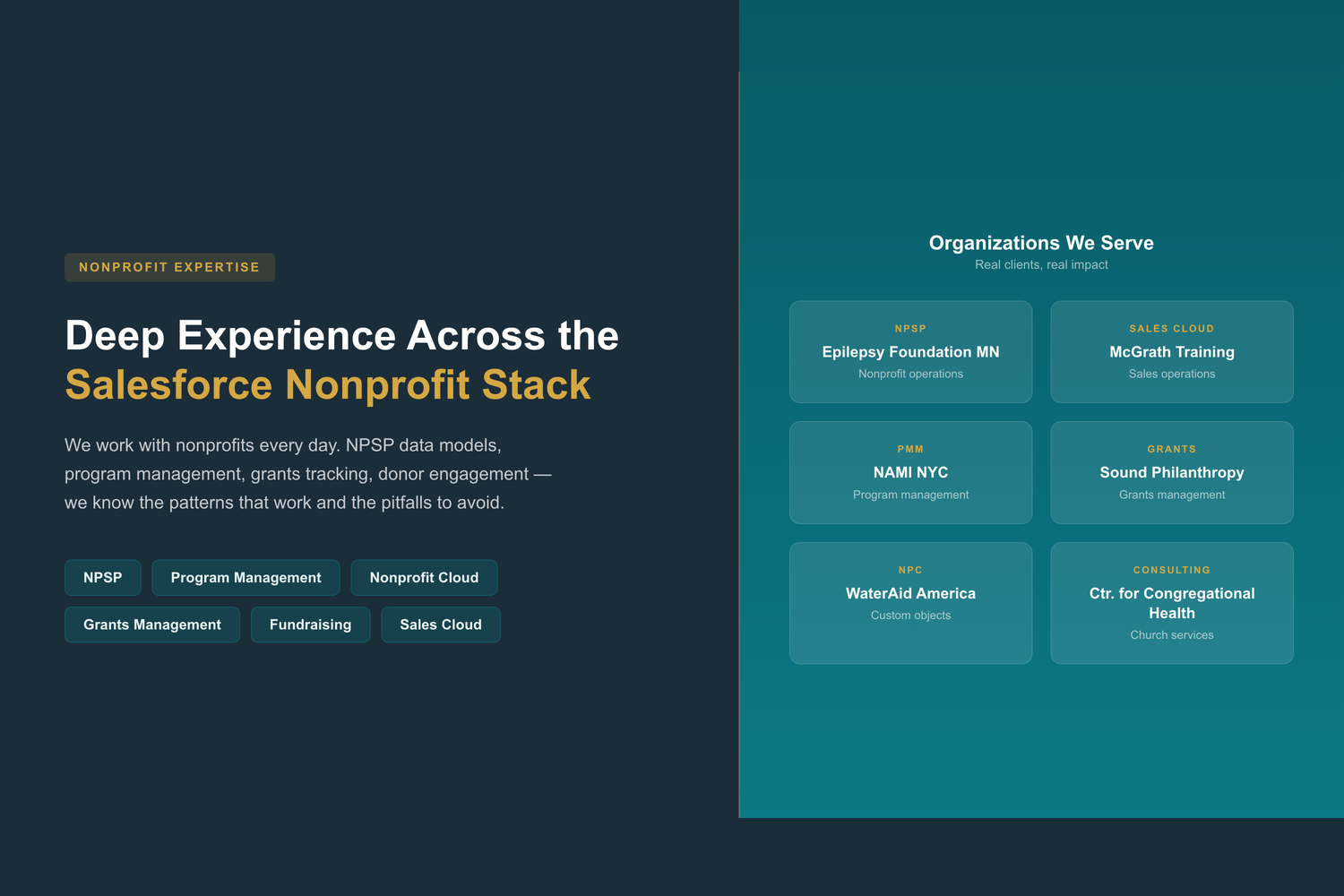Click the NPSP tag pill

[x=102, y=578]
